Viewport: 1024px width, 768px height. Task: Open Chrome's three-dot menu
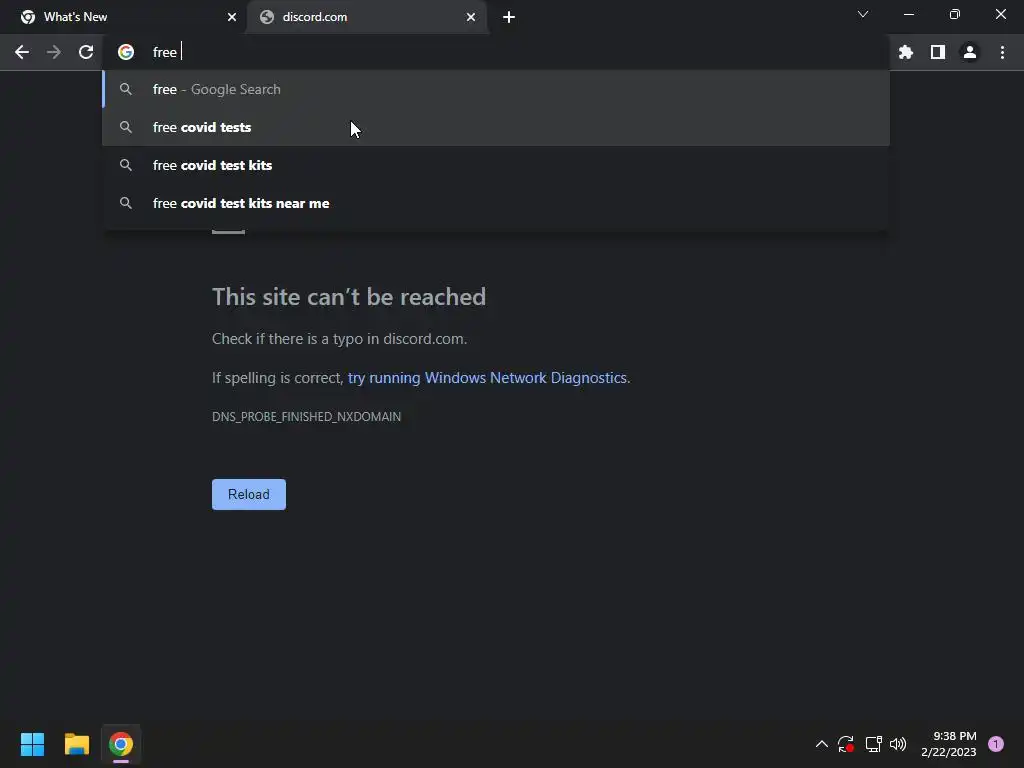pyautogui.click(x=1002, y=52)
